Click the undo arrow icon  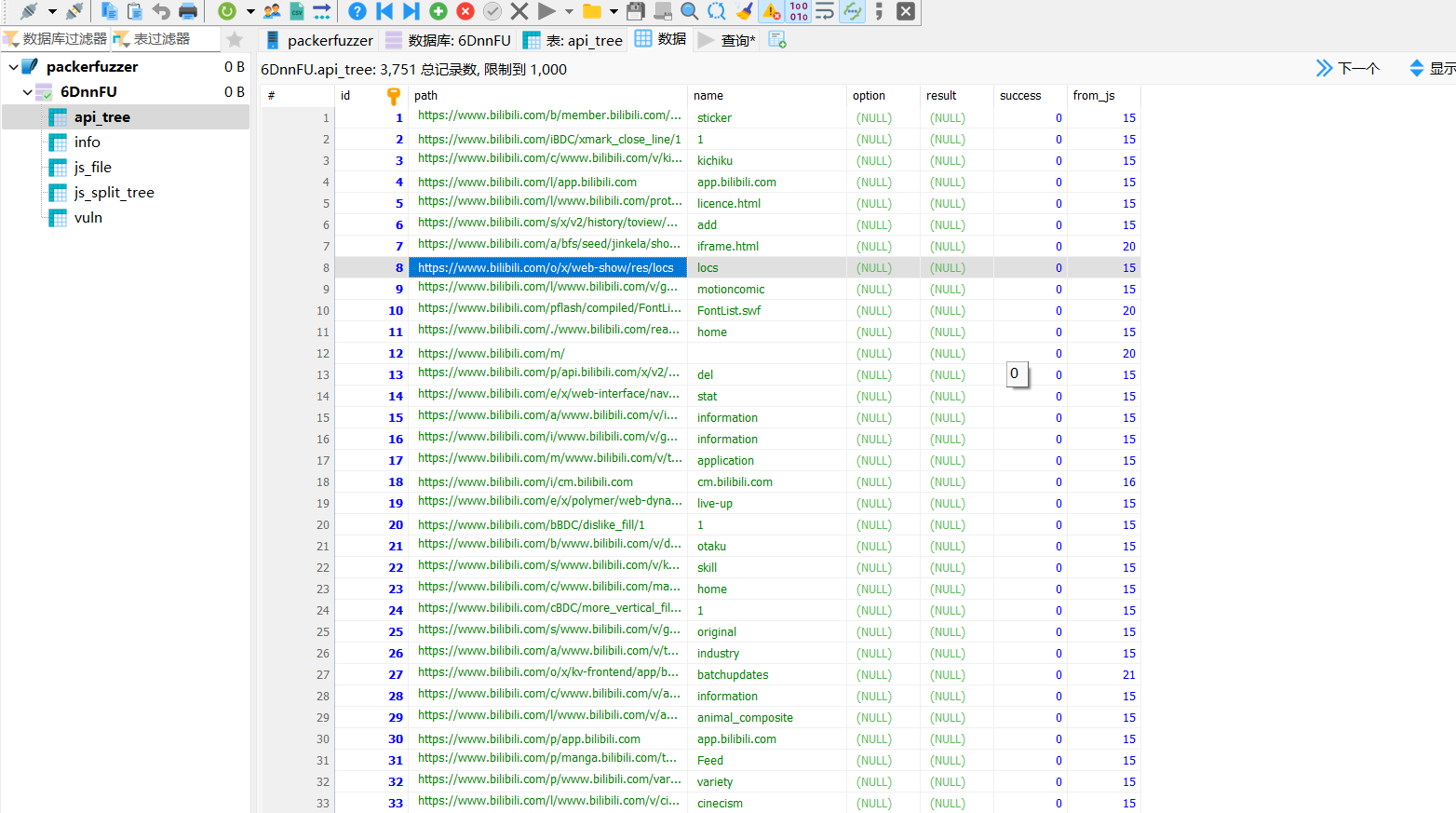tap(161, 11)
